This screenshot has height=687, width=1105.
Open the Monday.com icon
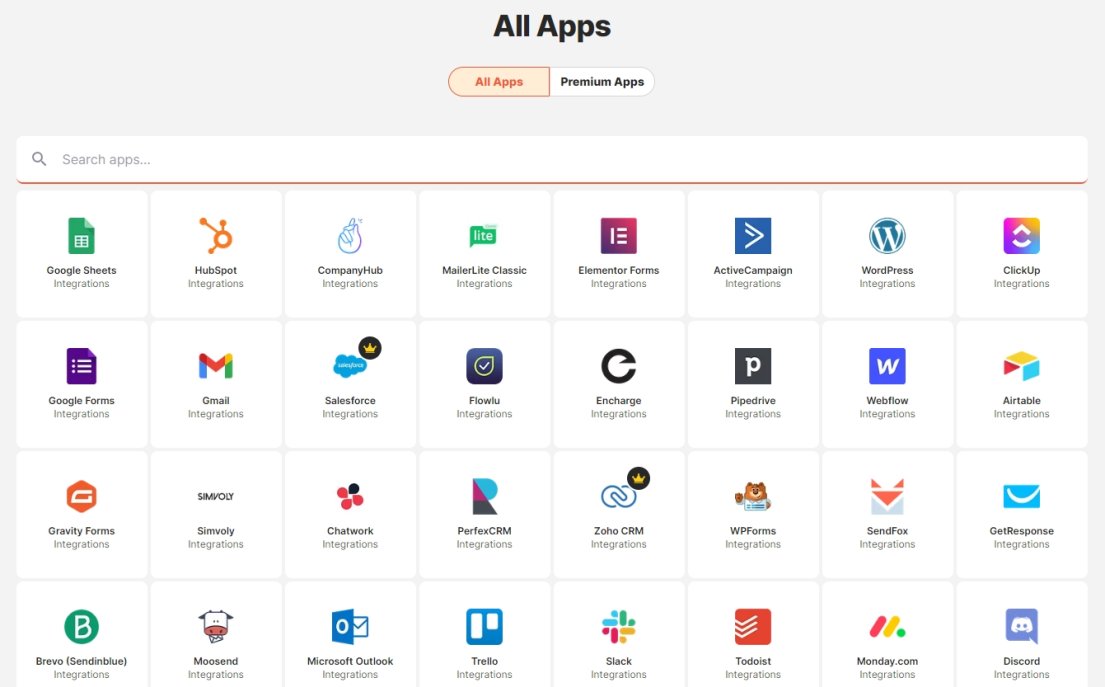[x=887, y=626]
